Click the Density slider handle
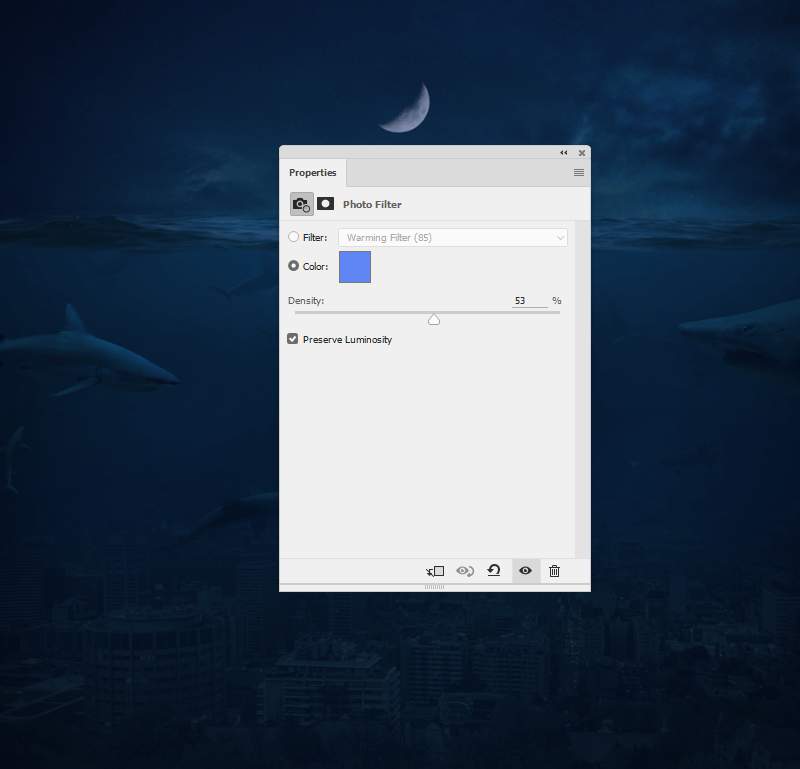The width and height of the screenshot is (800, 769). (434, 319)
